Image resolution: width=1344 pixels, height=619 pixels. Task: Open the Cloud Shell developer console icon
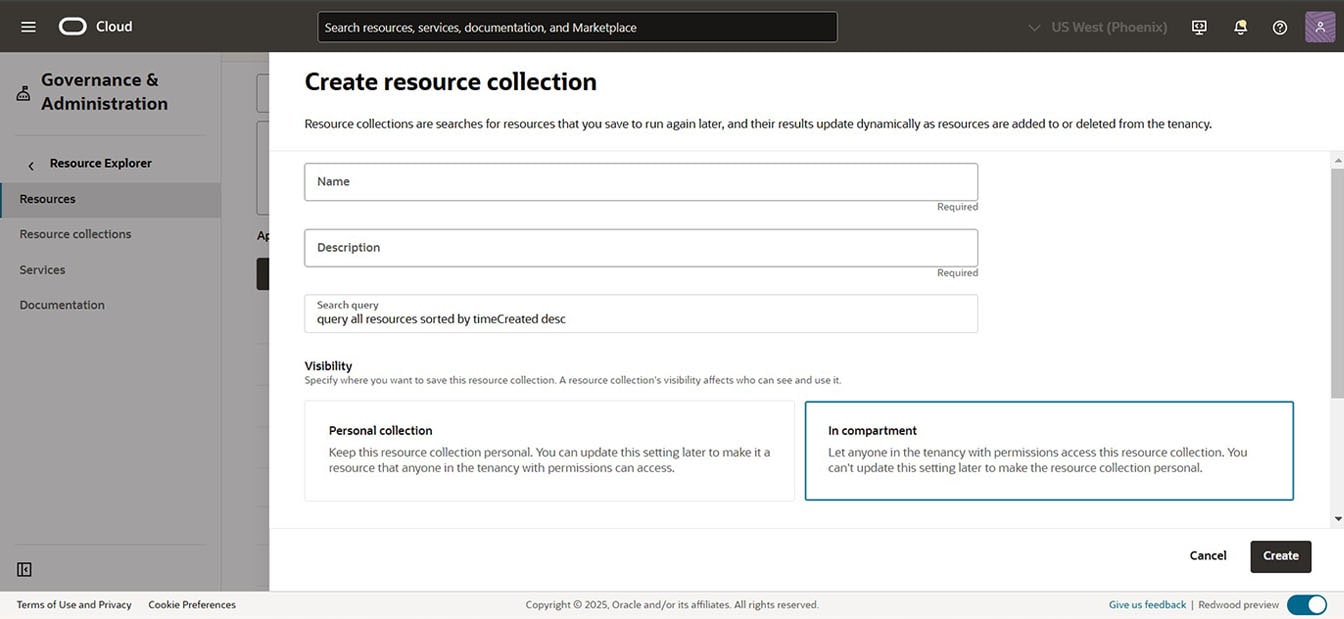click(x=1199, y=27)
